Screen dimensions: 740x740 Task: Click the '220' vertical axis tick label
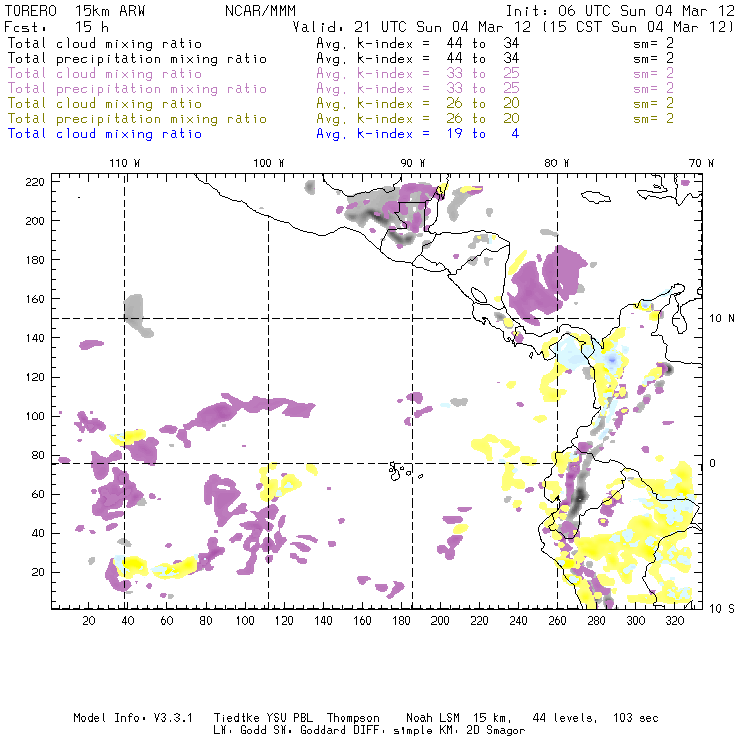click(35, 182)
